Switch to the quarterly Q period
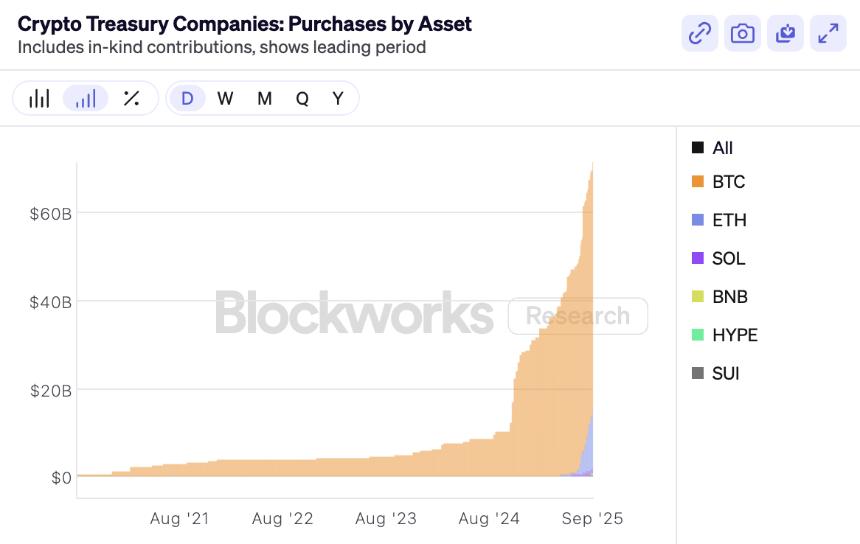860x544 pixels. tap(302, 98)
